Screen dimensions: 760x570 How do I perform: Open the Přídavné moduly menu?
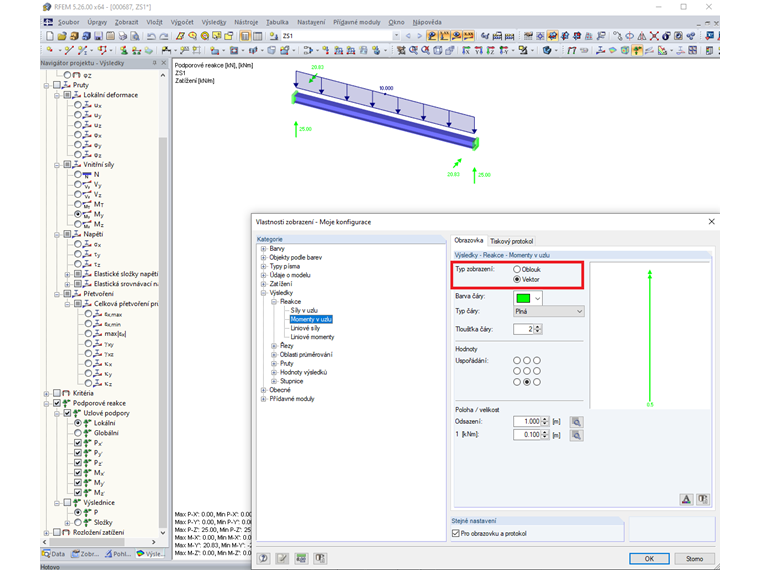pos(356,22)
